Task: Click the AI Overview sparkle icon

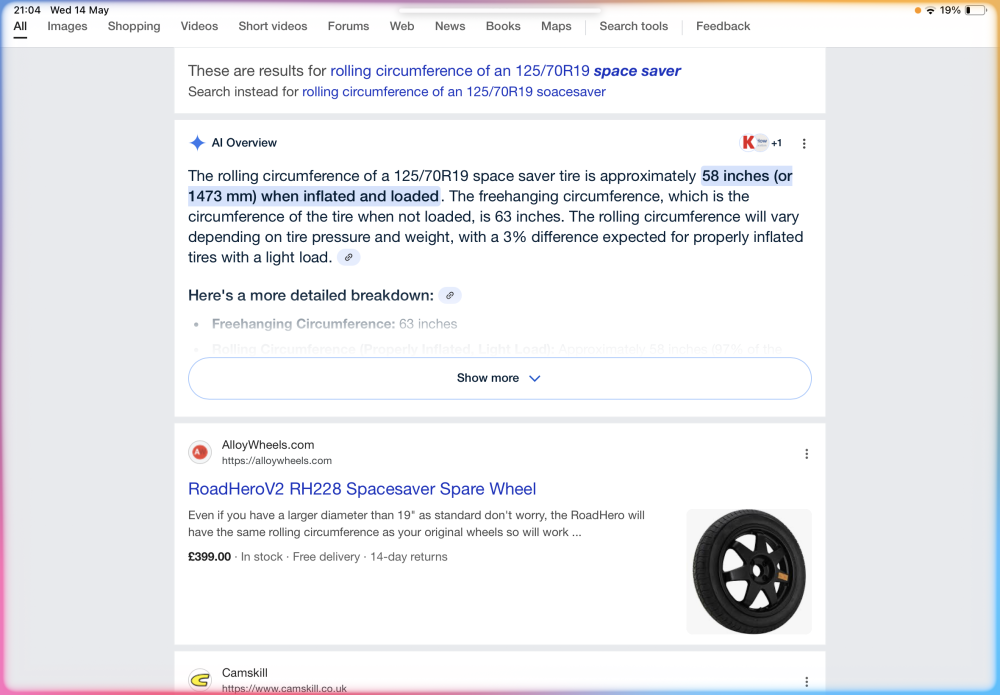Action: tap(197, 143)
